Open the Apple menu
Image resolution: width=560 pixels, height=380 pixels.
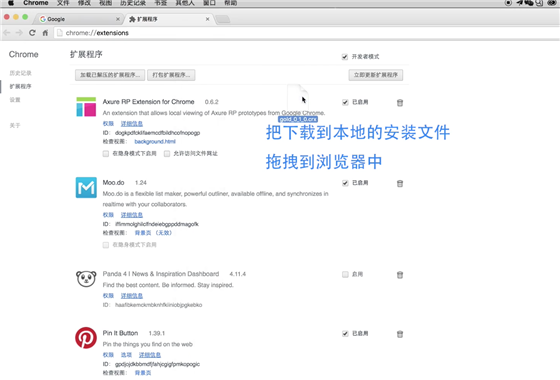11,3
